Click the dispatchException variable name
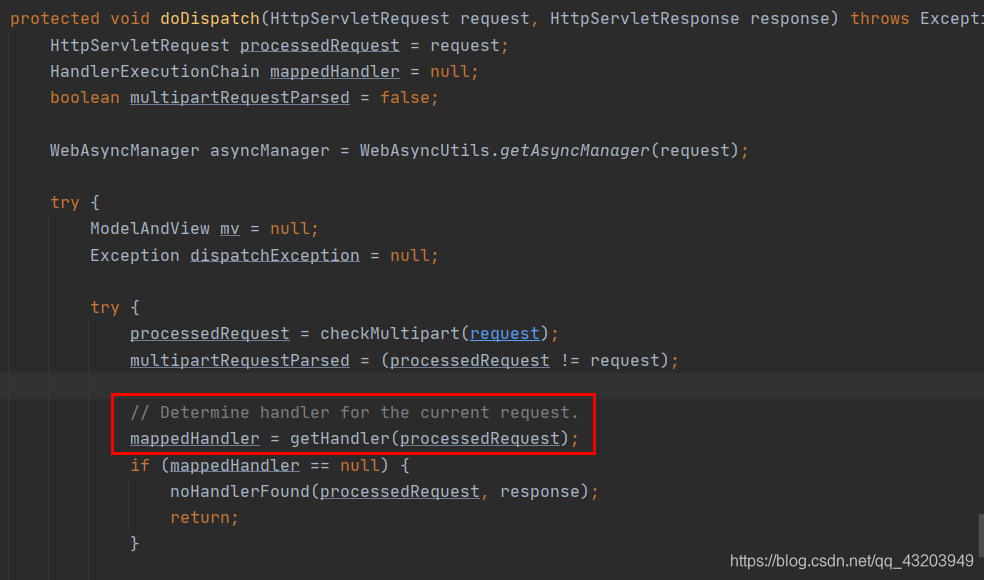Image resolution: width=984 pixels, height=580 pixels. (275, 255)
